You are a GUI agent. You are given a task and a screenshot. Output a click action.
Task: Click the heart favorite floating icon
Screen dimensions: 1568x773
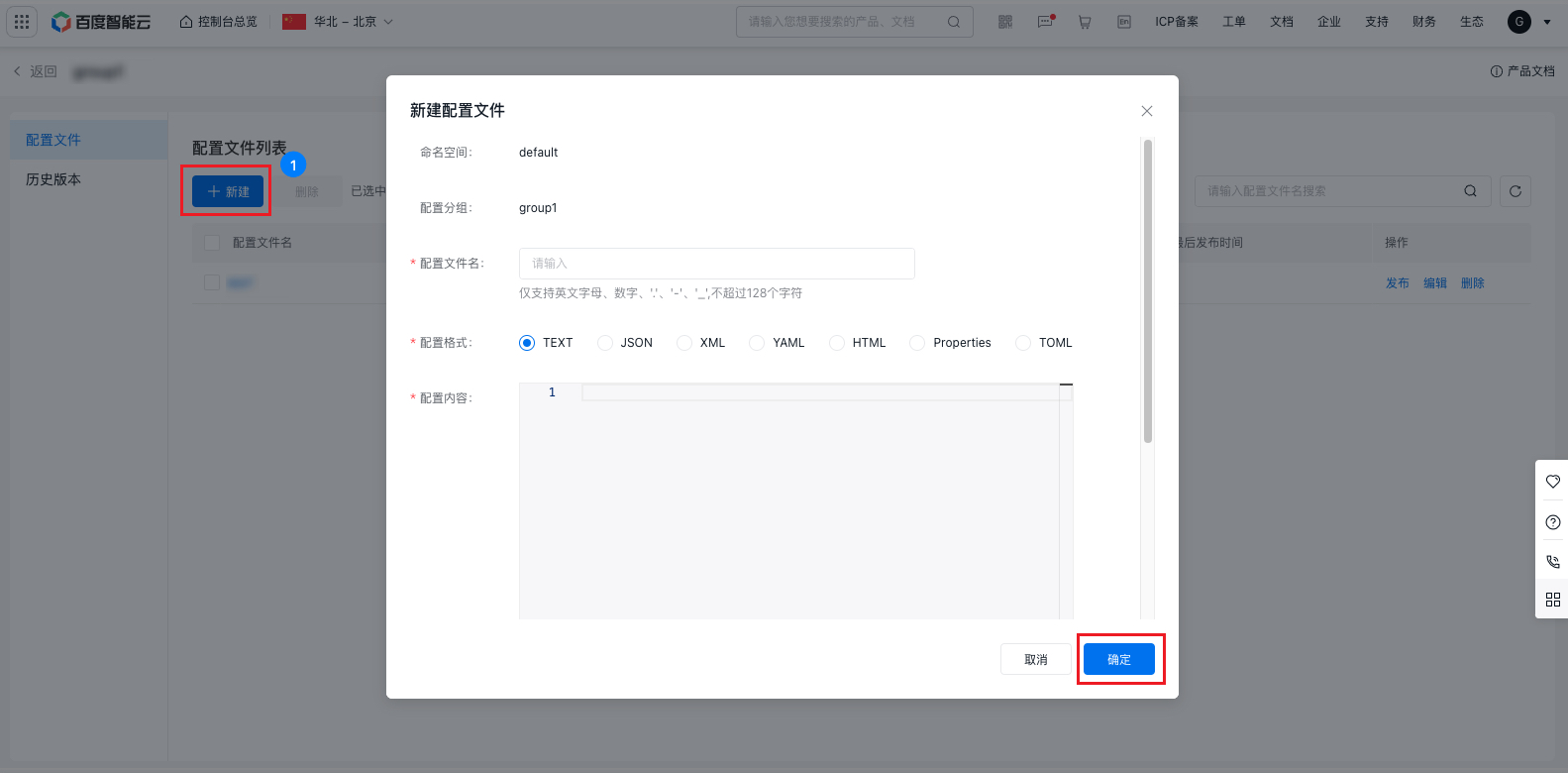pyautogui.click(x=1552, y=482)
